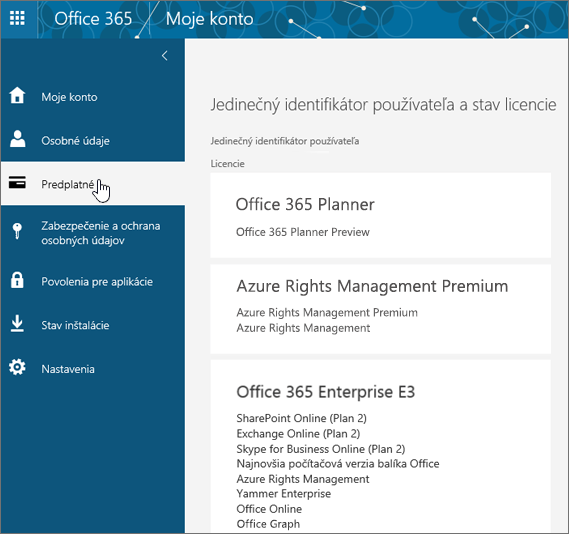Click Moje konto in the top header
Image resolution: width=569 pixels, height=534 pixels.
tap(209, 19)
